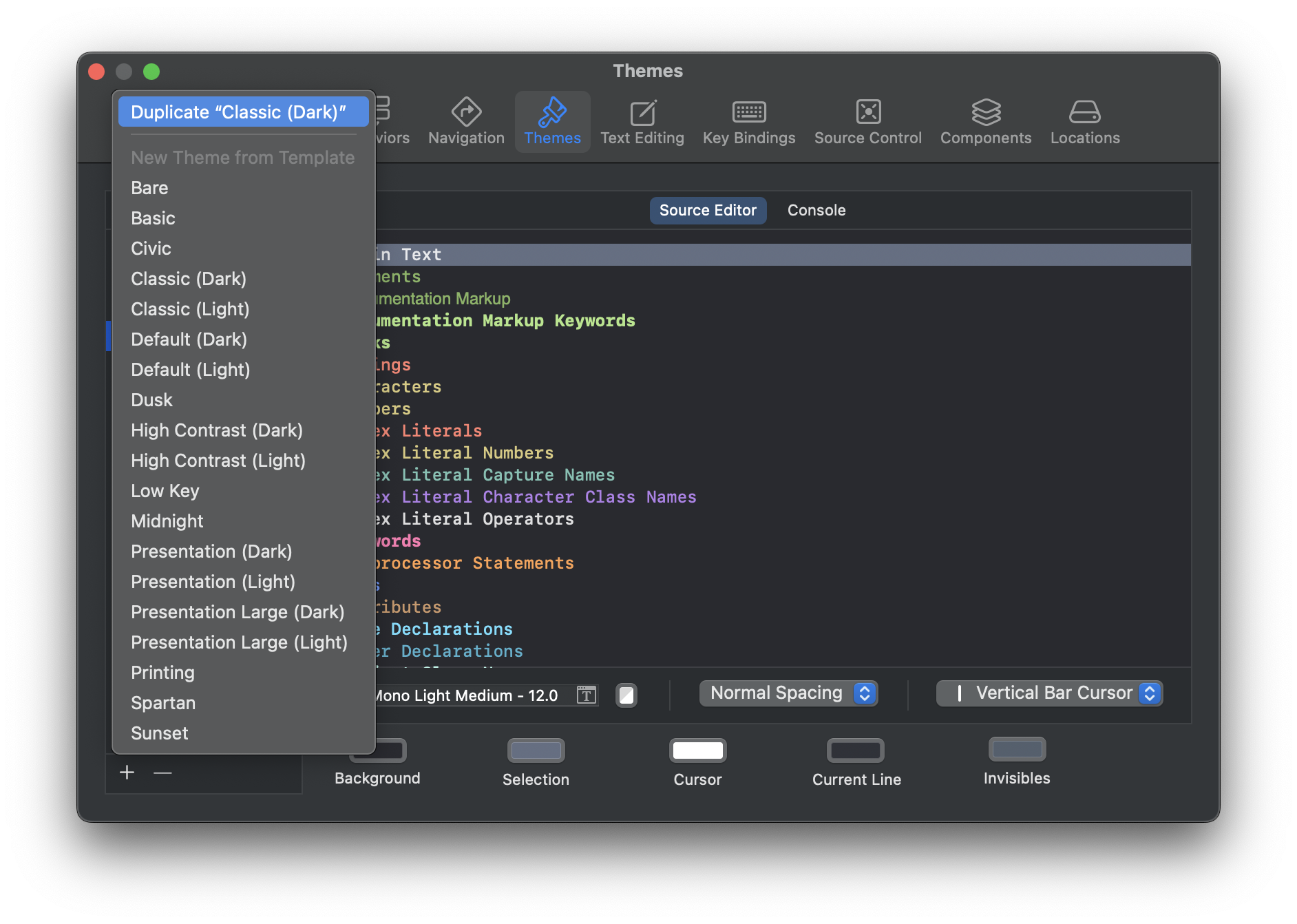
Task: Open the Locations drive icon
Action: 1085,112
